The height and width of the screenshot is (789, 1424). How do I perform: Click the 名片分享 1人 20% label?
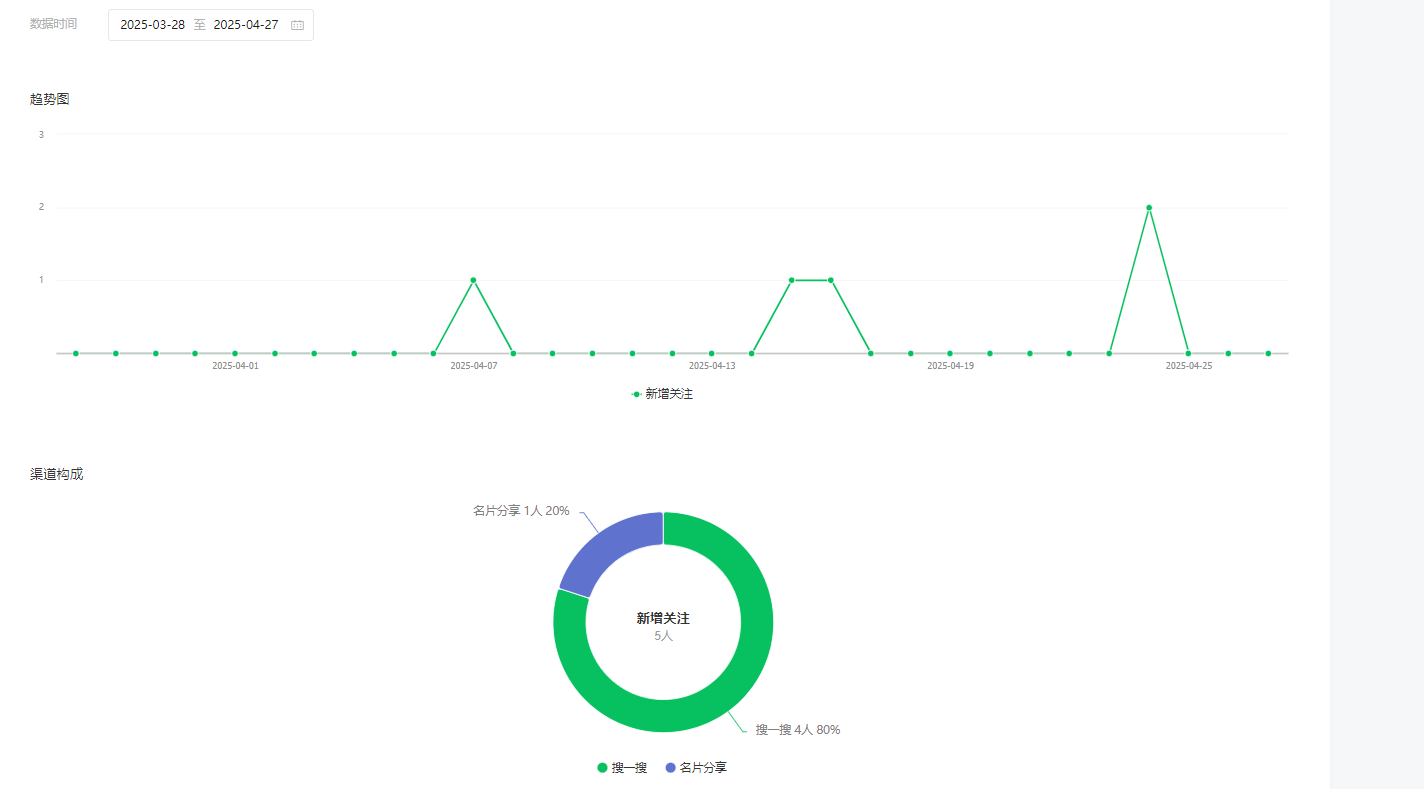[x=521, y=511]
